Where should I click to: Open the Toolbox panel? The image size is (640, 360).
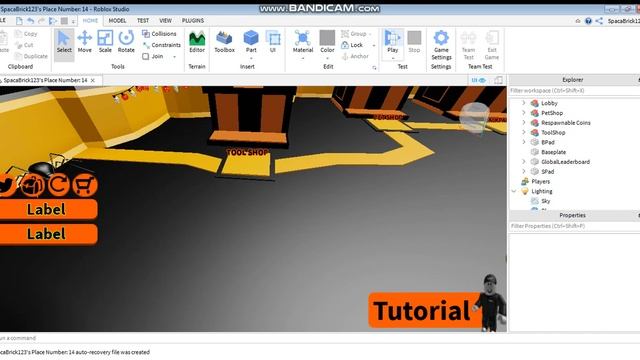pyautogui.click(x=224, y=42)
